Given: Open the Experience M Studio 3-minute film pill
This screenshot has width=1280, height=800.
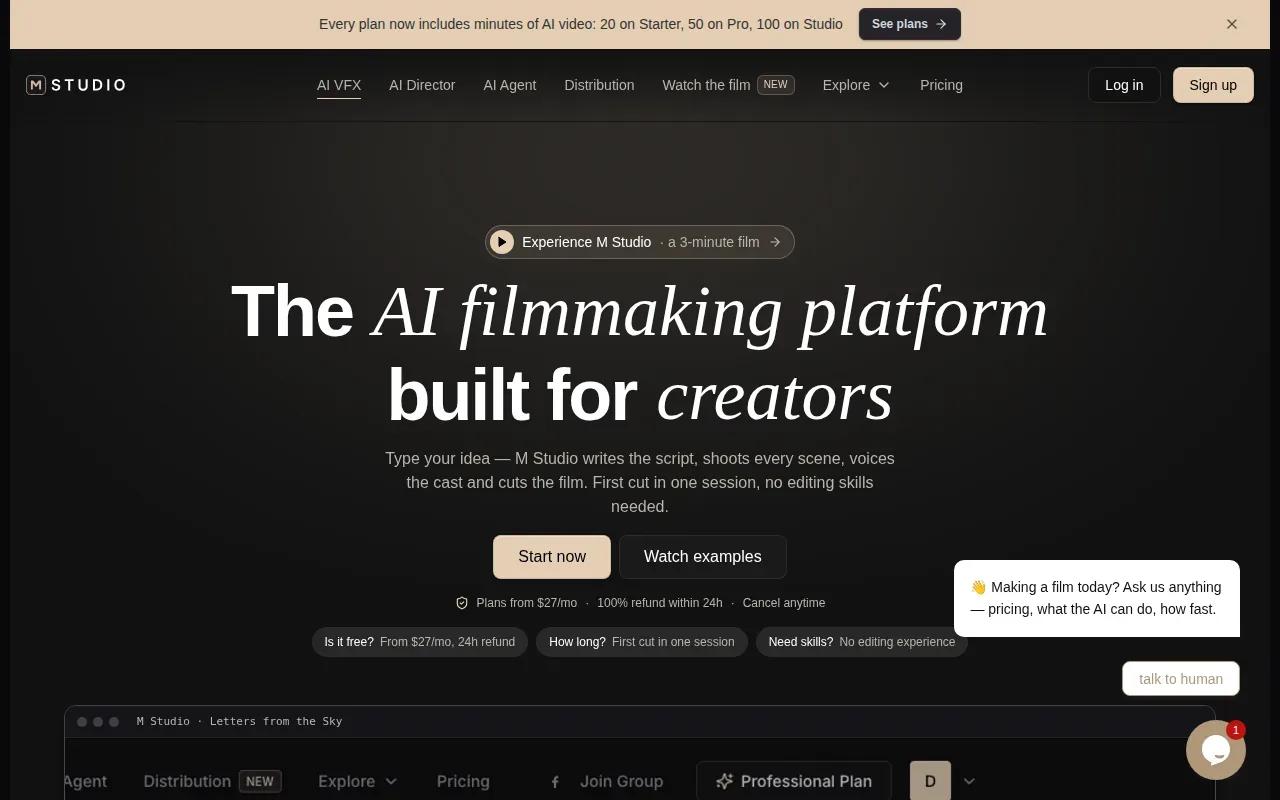Looking at the screenshot, I should tap(640, 242).
